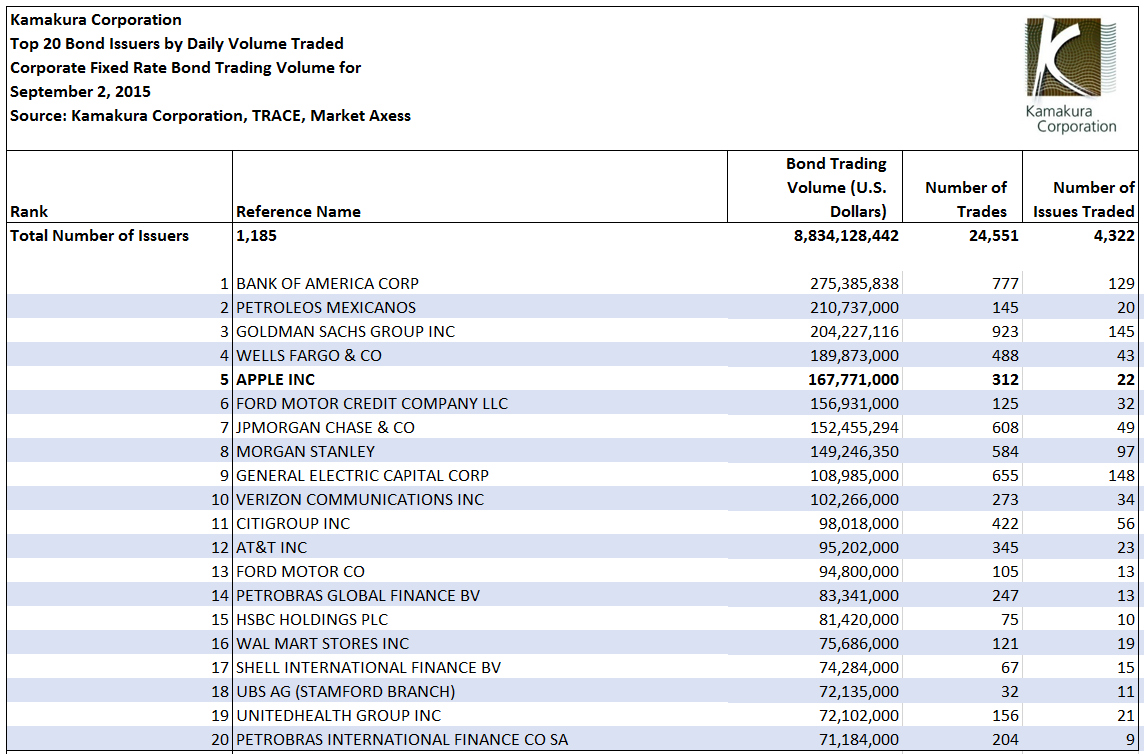The image size is (1144, 754).
Task: Click the Kamakura Corporation logo
Action: (1070, 74)
